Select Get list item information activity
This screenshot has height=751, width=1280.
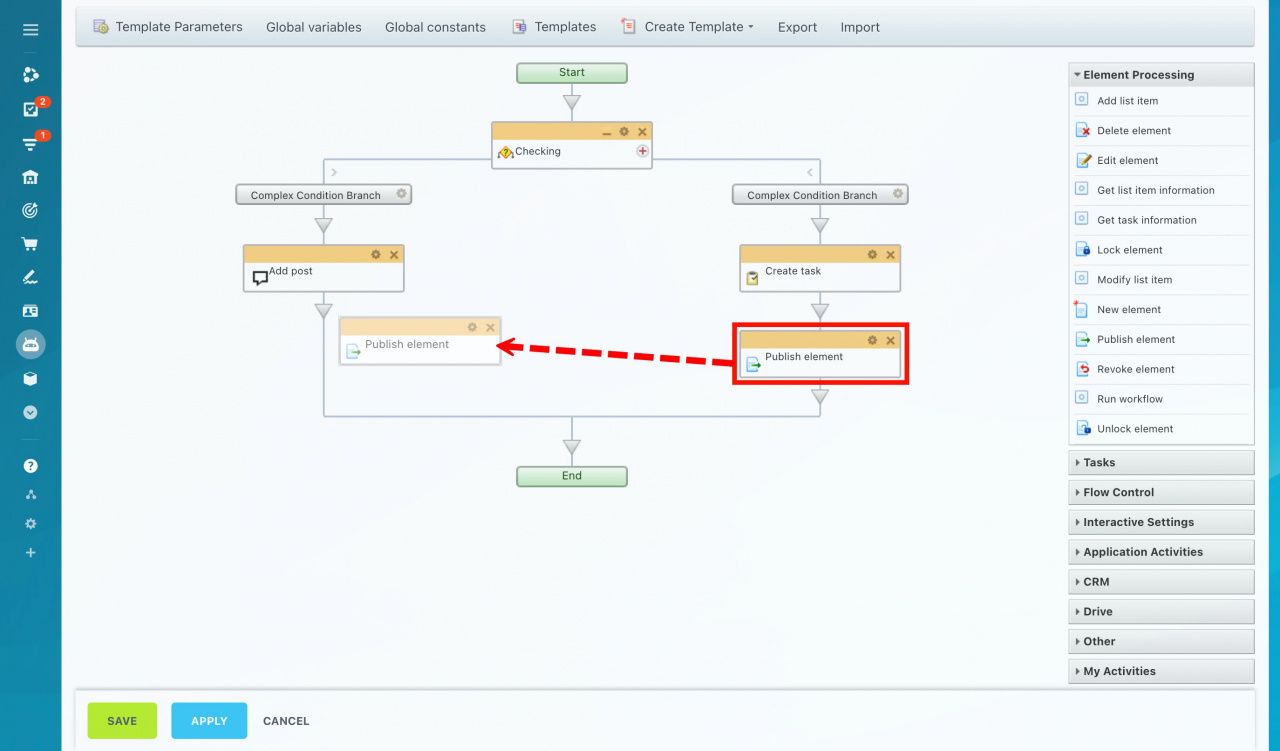(x=1161, y=190)
